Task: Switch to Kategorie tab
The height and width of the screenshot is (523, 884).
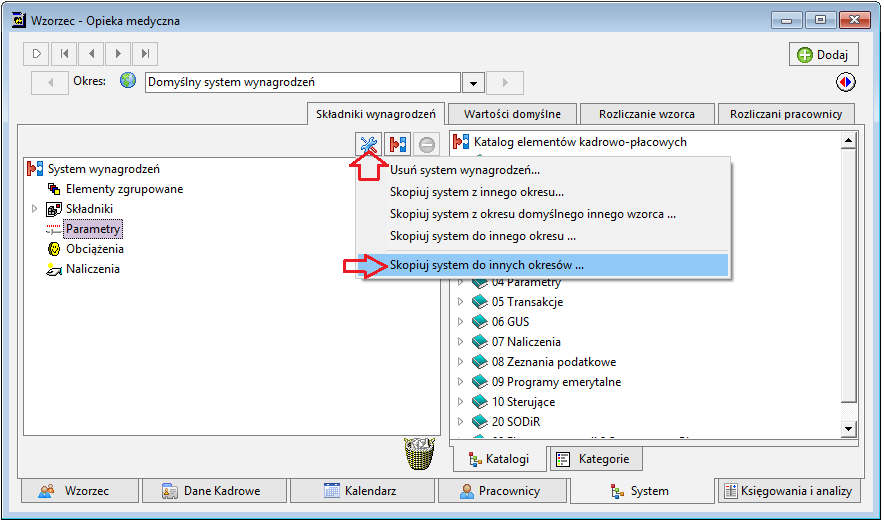Action: point(595,459)
